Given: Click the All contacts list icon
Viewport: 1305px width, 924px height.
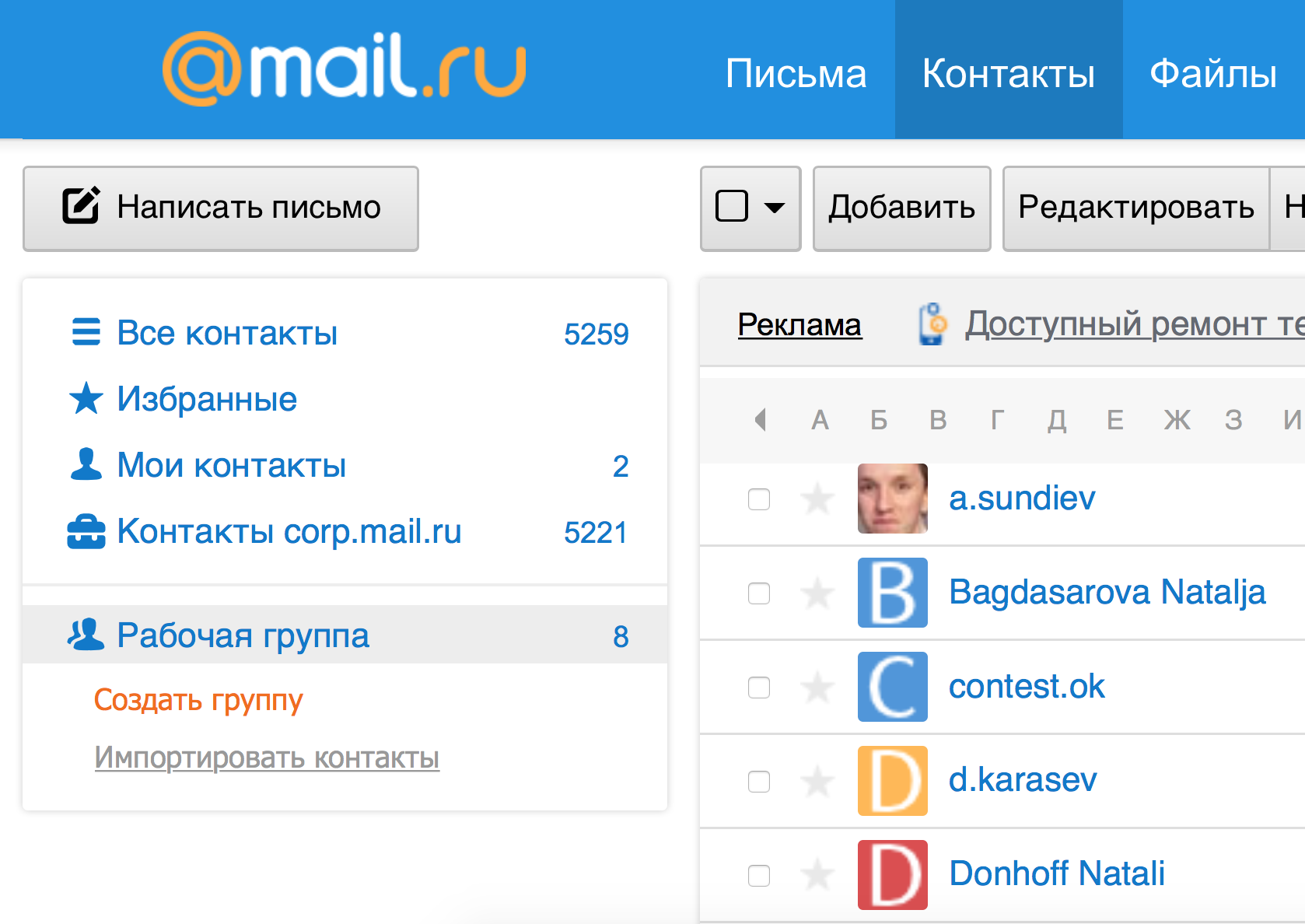Looking at the screenshot, I should [x=86, y=332].
